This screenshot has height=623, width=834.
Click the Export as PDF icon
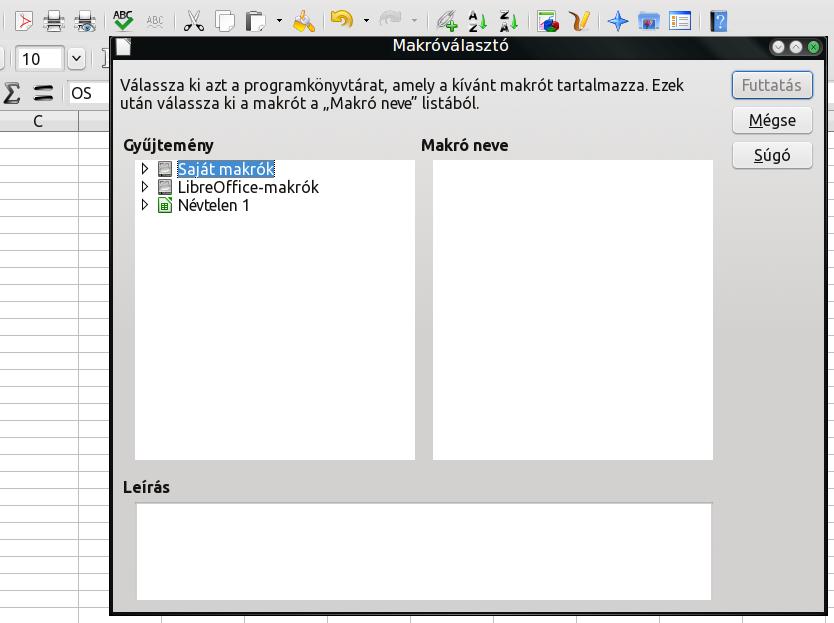(23, 21)
